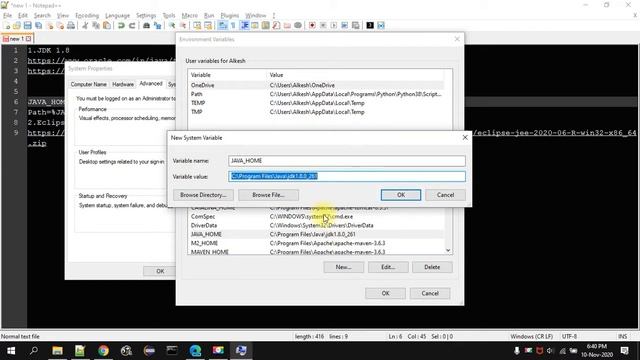Toggle Show All Characters pilcrow icon

[233, 25]
